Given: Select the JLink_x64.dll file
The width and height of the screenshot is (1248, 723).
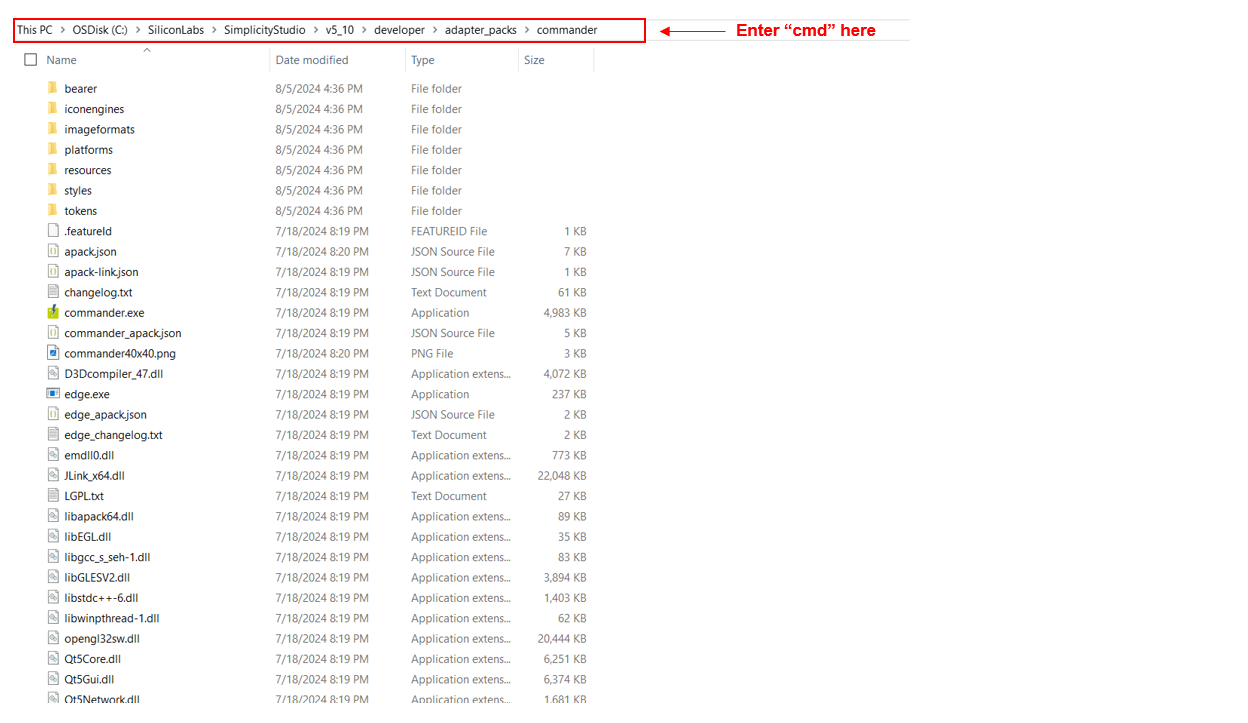Looking at the screenshot, I should [96, 475].
